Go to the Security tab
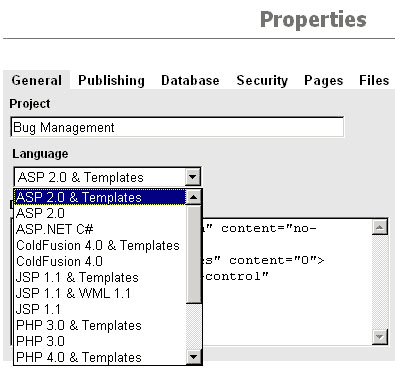 (x=262, y=81)
